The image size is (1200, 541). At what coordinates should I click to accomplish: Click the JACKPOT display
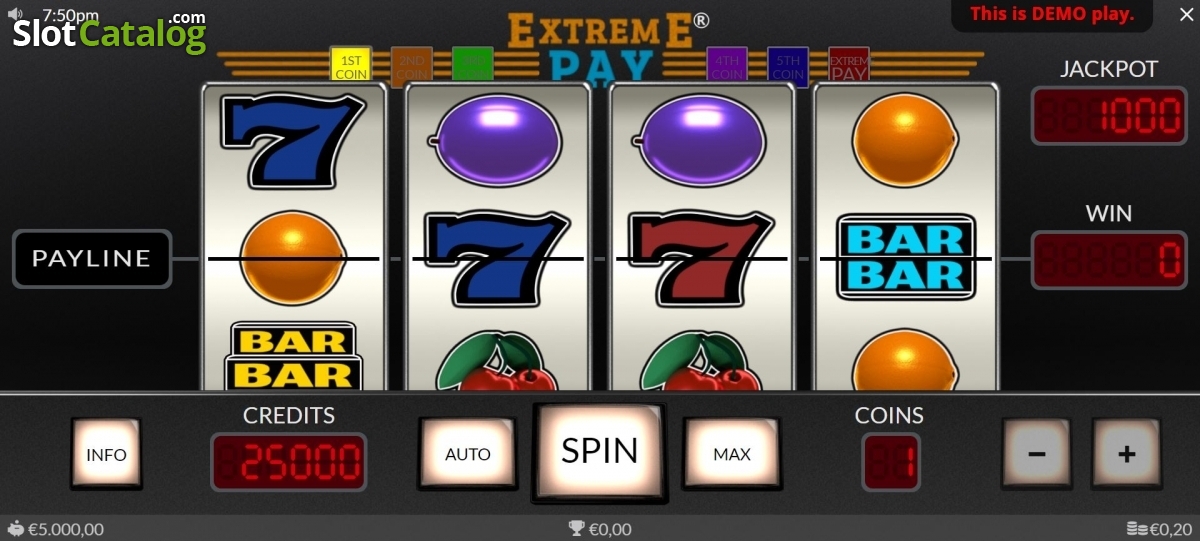[x=1108, y=116]
